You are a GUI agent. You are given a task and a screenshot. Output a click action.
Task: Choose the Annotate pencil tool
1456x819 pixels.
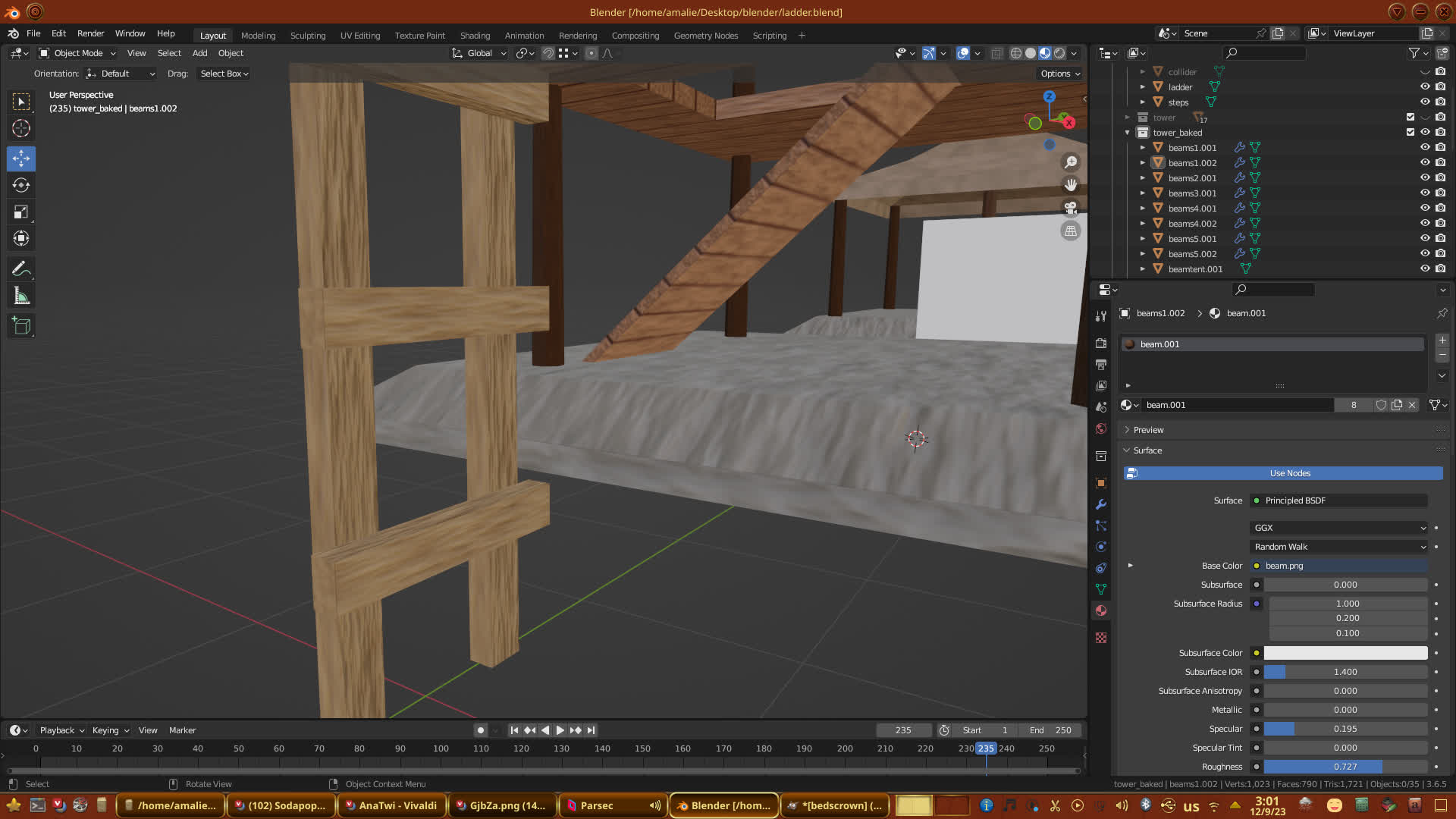pos(21,268)
